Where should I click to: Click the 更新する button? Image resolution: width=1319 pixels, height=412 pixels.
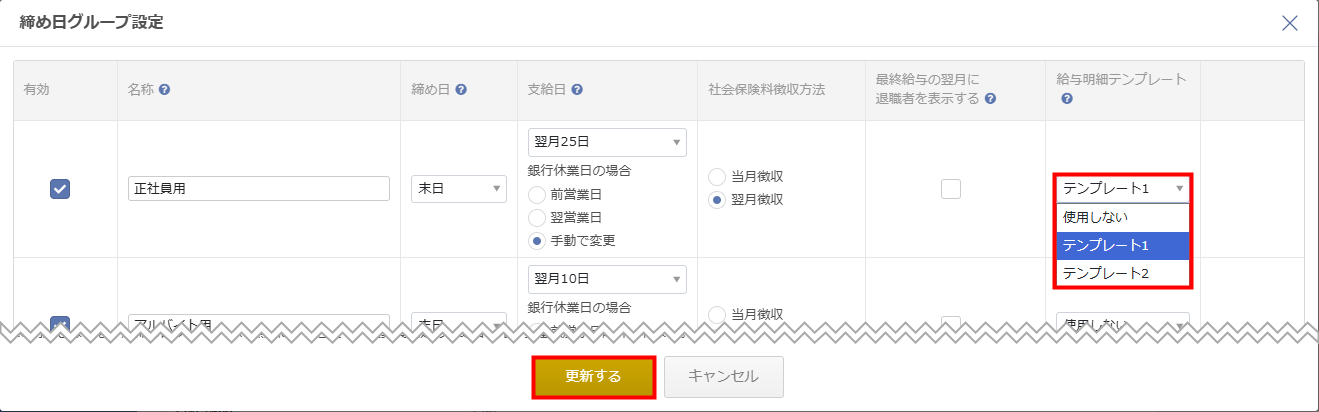tap(594, 377)
